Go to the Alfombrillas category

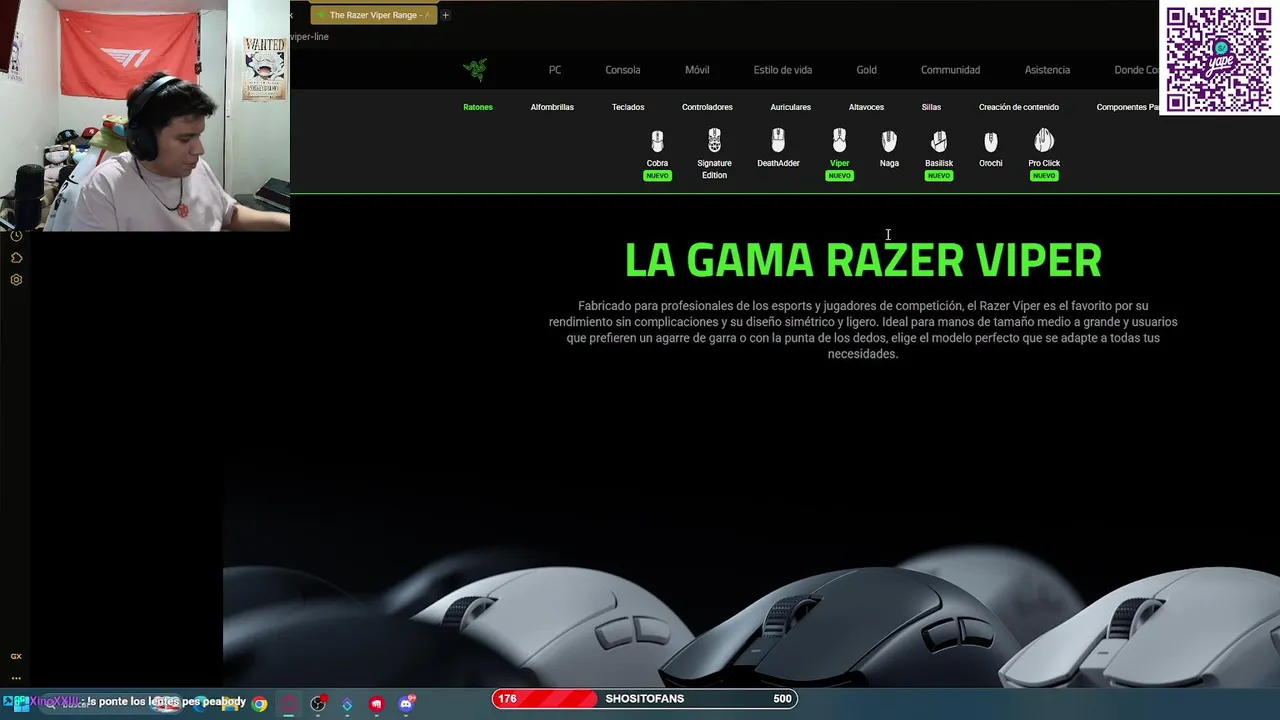[x=552, y=107]
